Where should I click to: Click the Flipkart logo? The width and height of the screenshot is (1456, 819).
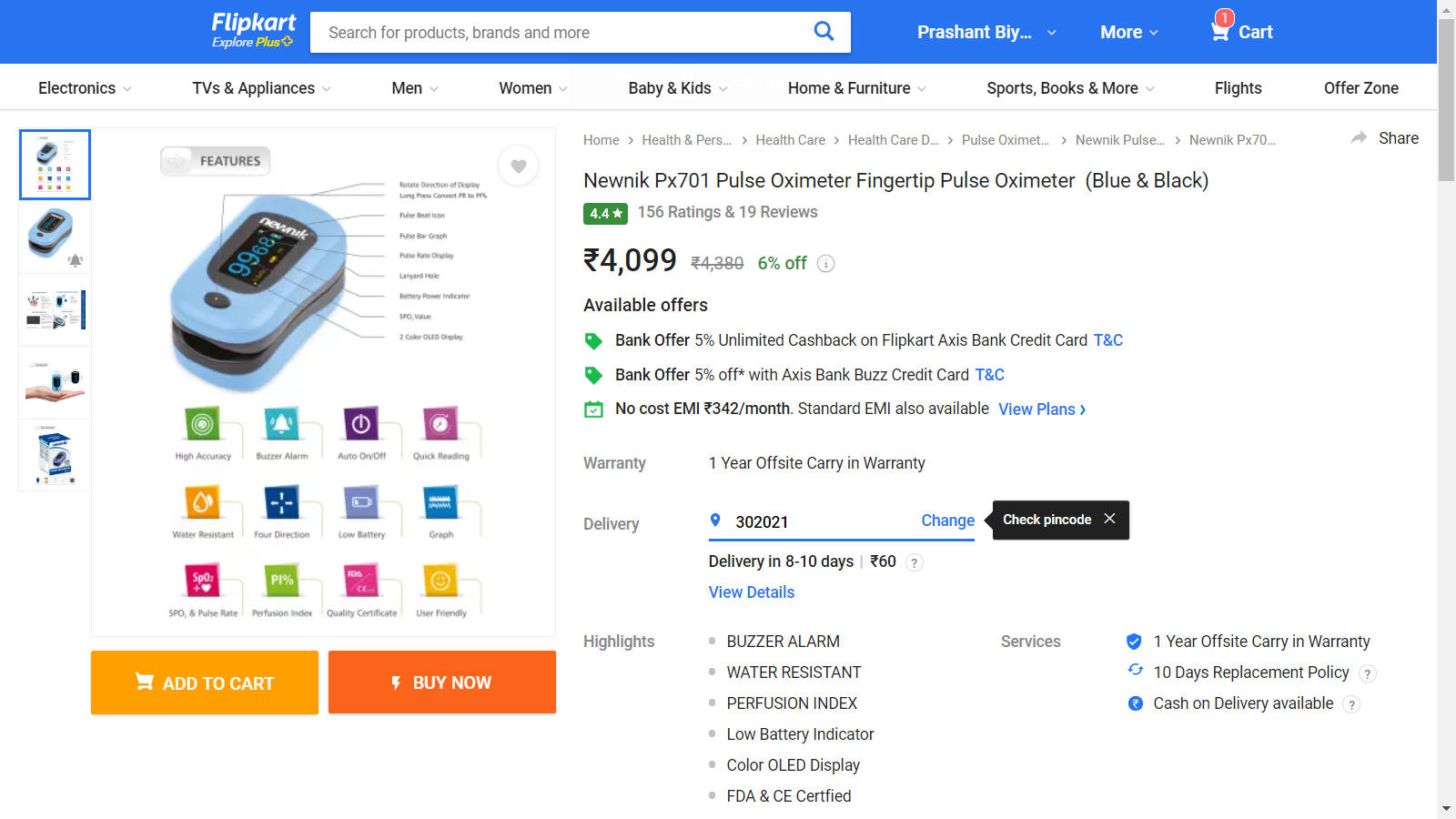tap(253, 25)
